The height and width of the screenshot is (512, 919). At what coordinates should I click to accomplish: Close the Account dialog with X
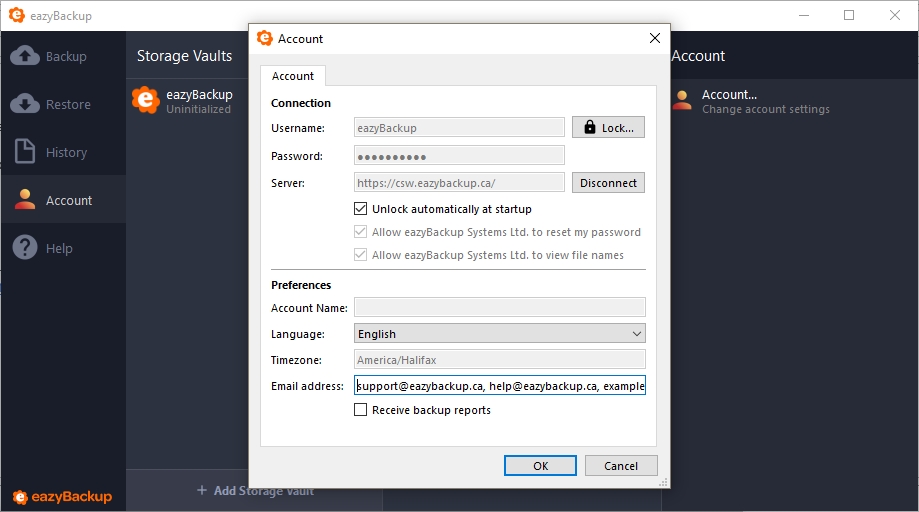point(655,38)
